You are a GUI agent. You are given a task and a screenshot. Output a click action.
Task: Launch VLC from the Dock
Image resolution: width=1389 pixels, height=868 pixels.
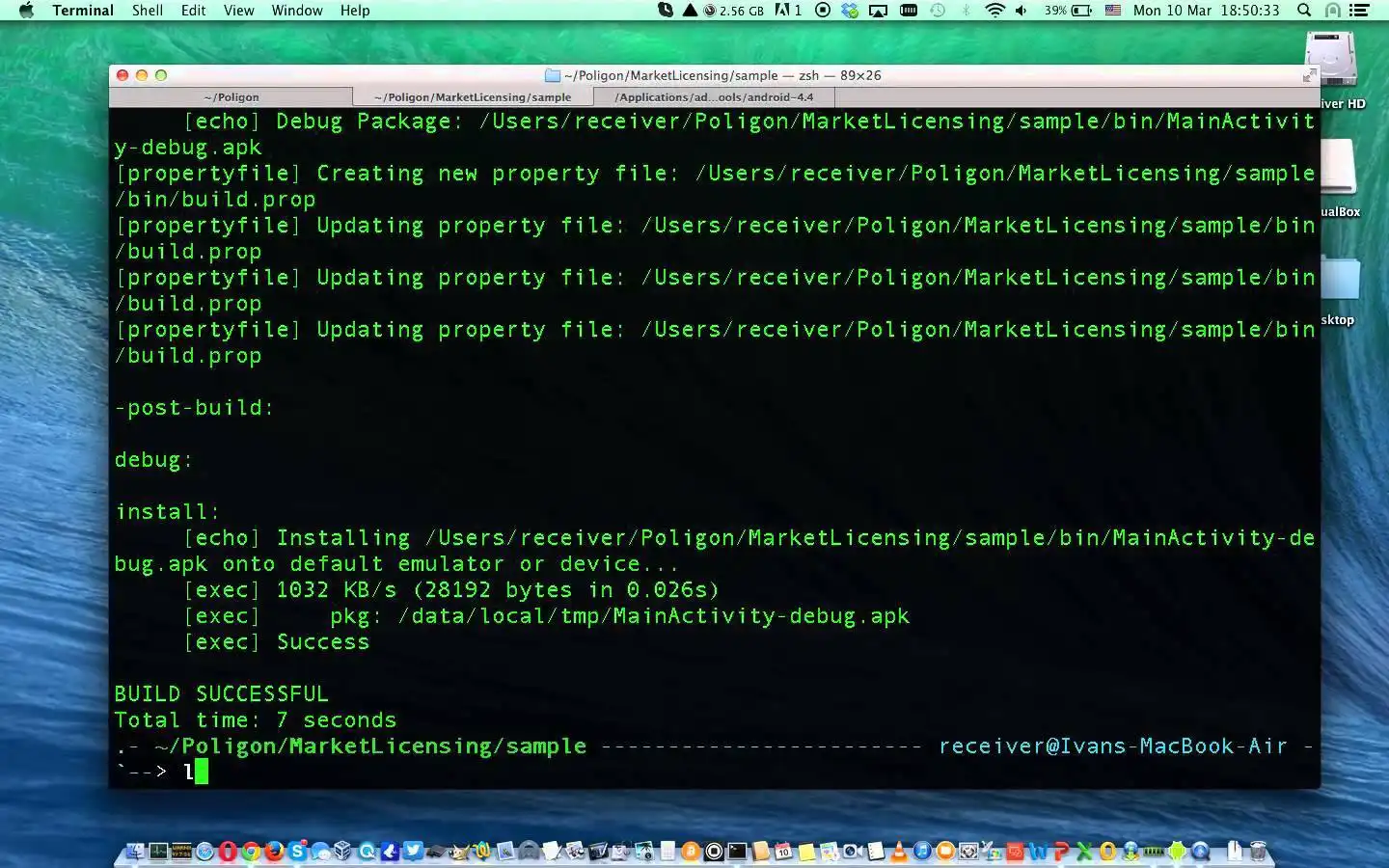(x=899, y=851)
